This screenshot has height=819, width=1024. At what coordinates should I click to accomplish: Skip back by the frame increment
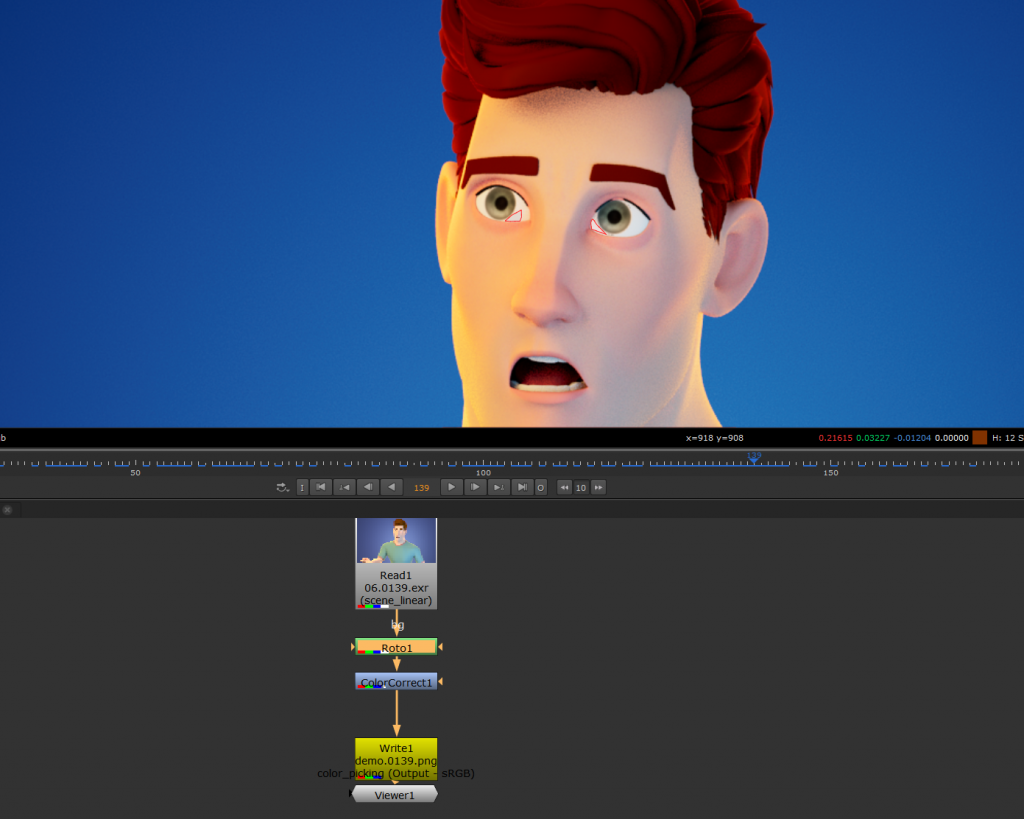(x=564, y=487)
